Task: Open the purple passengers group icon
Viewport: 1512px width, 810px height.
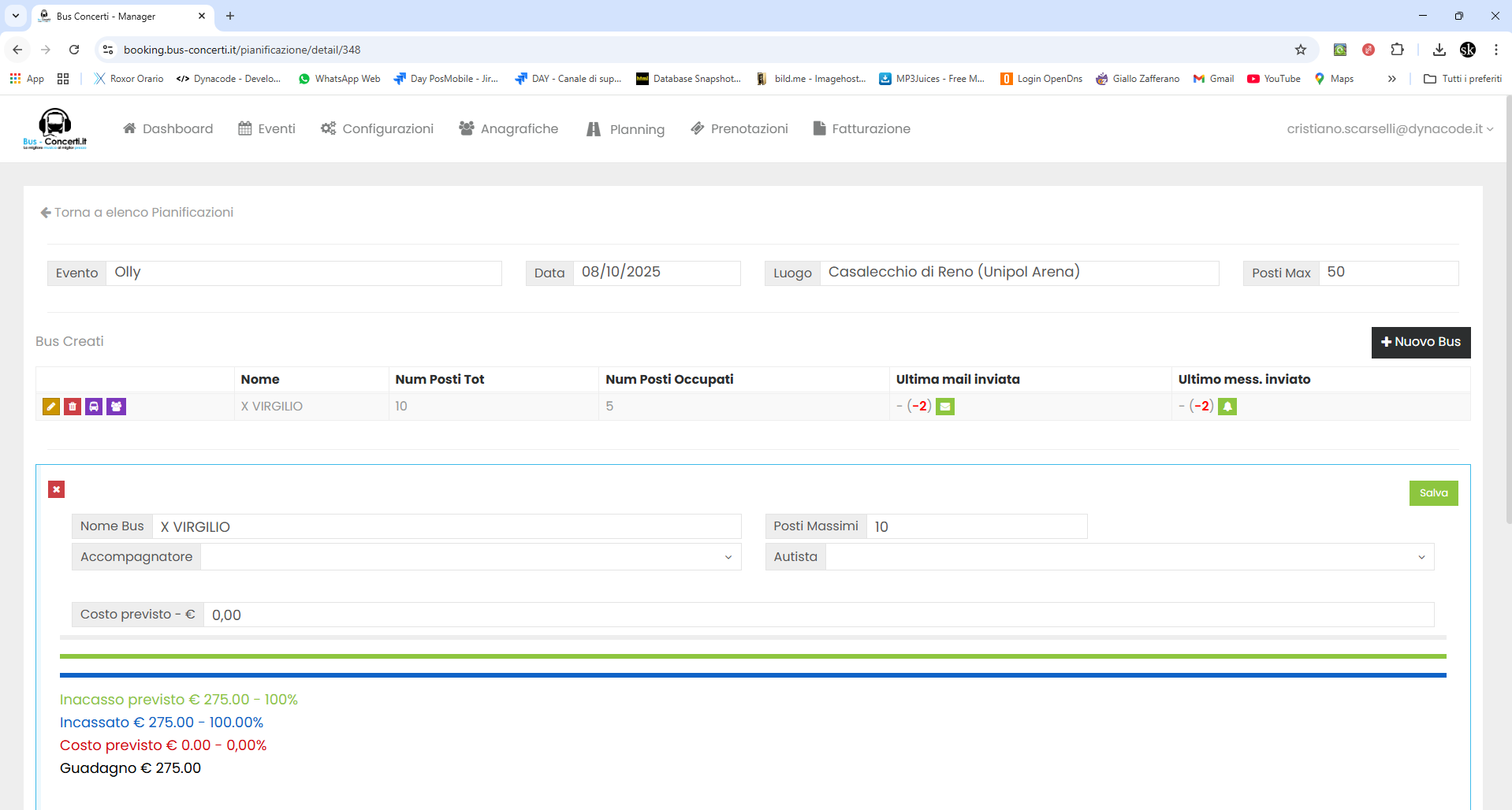Action: click(116, 407)
